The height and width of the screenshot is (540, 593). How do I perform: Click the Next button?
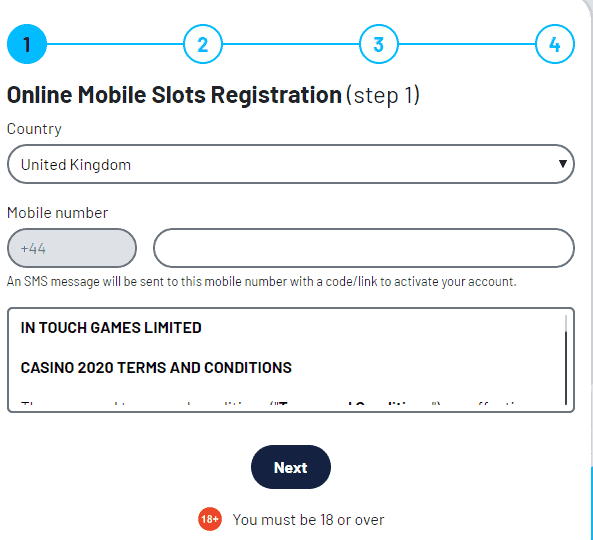(x=291, y=467)
